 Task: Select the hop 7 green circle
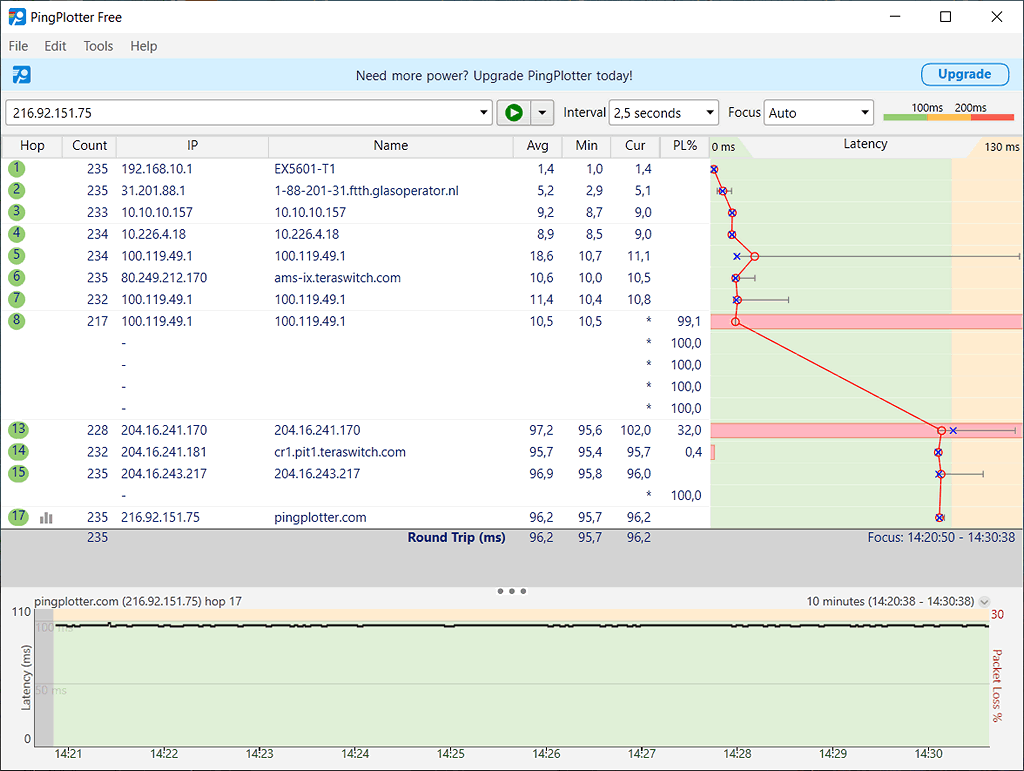tap(17, 299)
